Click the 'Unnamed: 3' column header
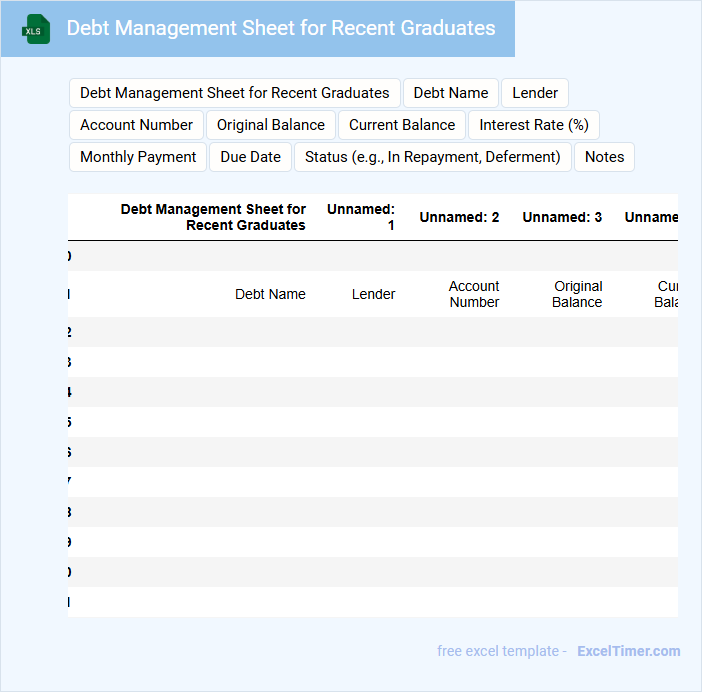 coord(562,217)
